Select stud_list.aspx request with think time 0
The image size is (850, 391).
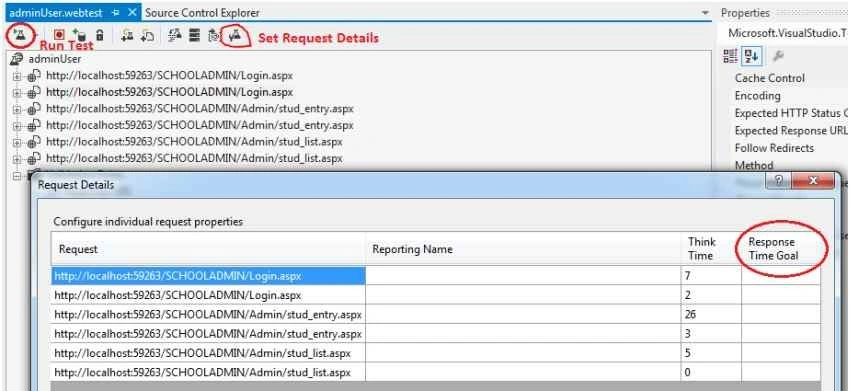(x=209, y=373)
